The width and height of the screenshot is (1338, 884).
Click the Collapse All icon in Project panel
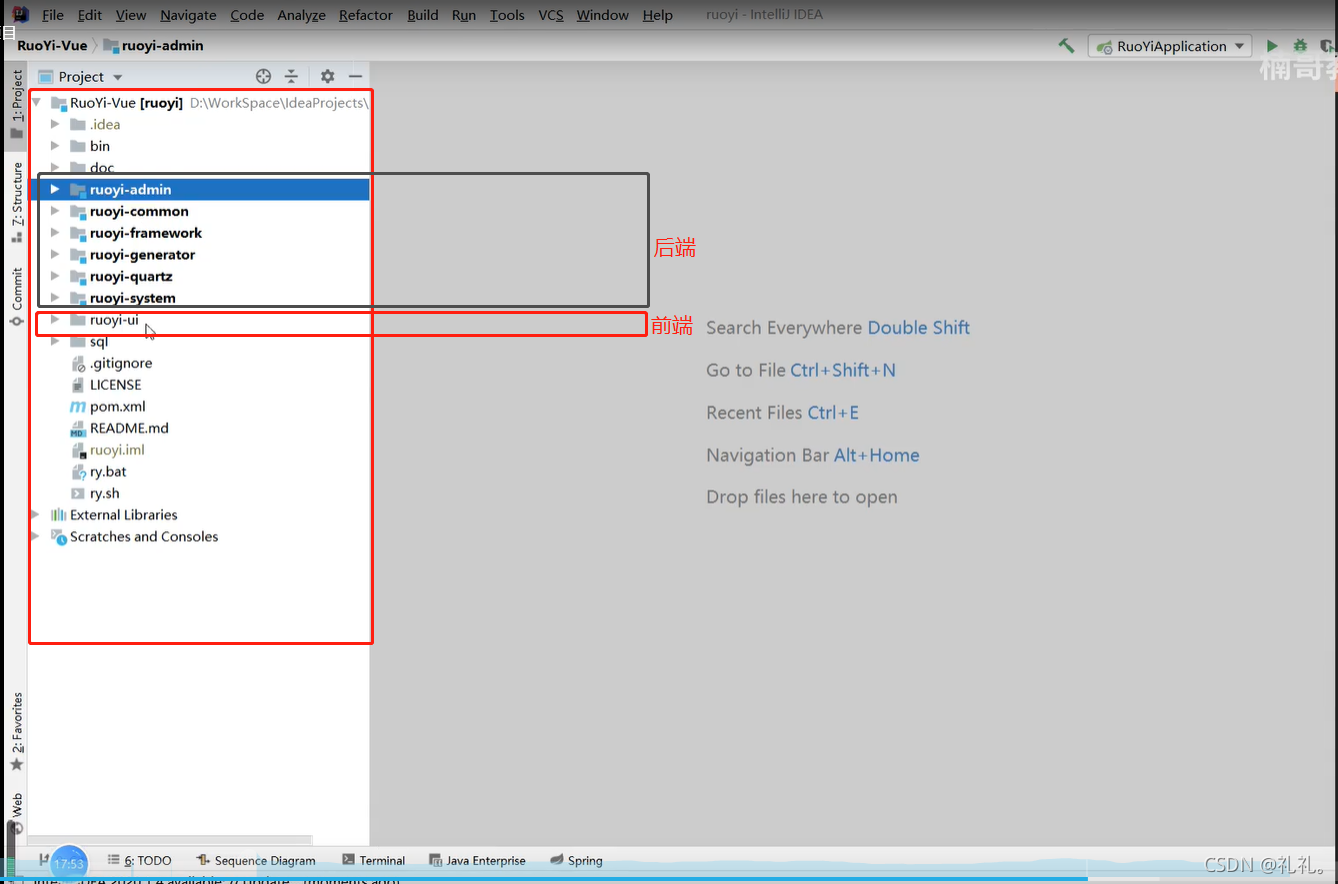tap(291, 76)
